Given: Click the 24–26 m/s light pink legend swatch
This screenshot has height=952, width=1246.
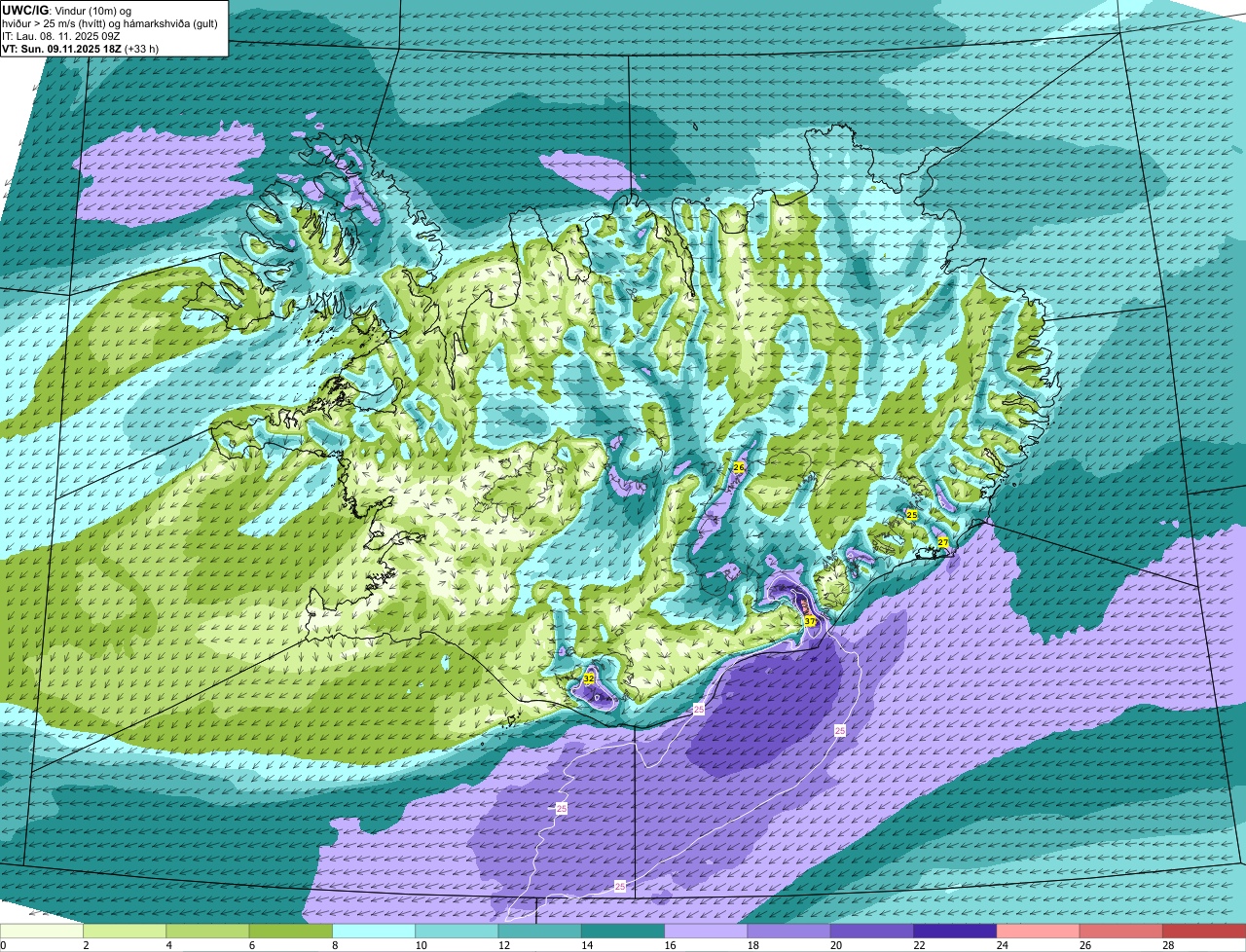Looking at the screenshot, I should click(x=1039, y=931).
